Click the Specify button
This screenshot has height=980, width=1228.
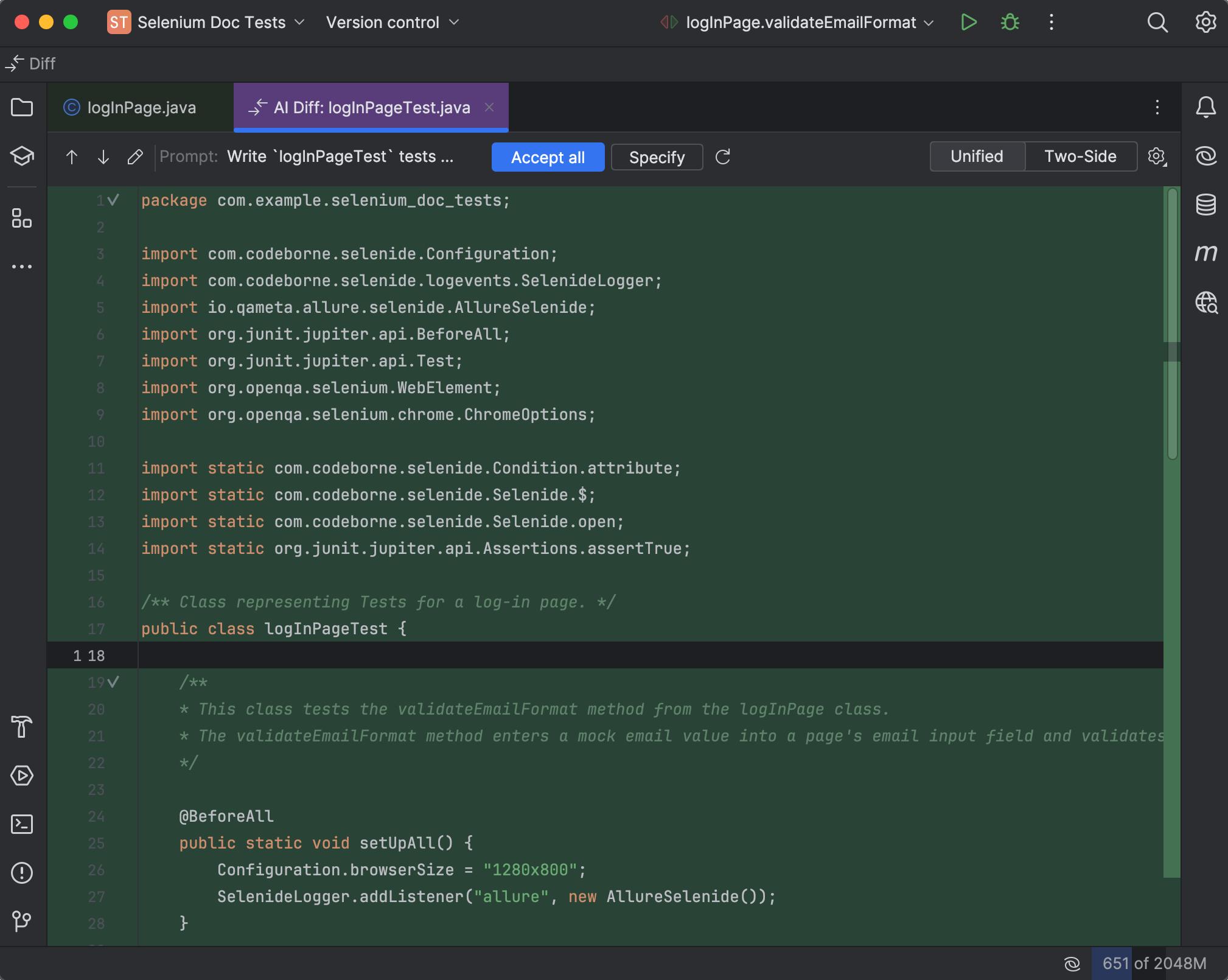click(x=657, y=157)
